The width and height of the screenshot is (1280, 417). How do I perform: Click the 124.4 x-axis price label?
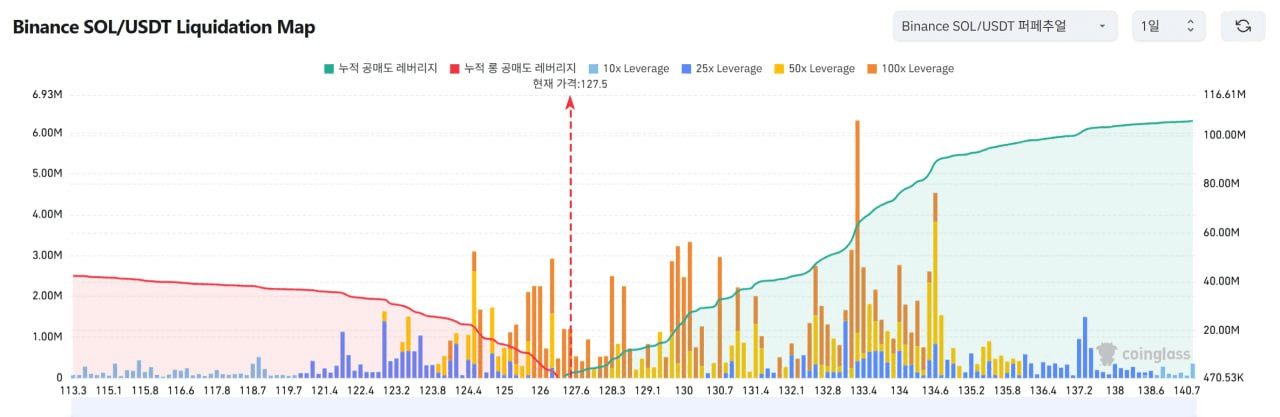468,391
